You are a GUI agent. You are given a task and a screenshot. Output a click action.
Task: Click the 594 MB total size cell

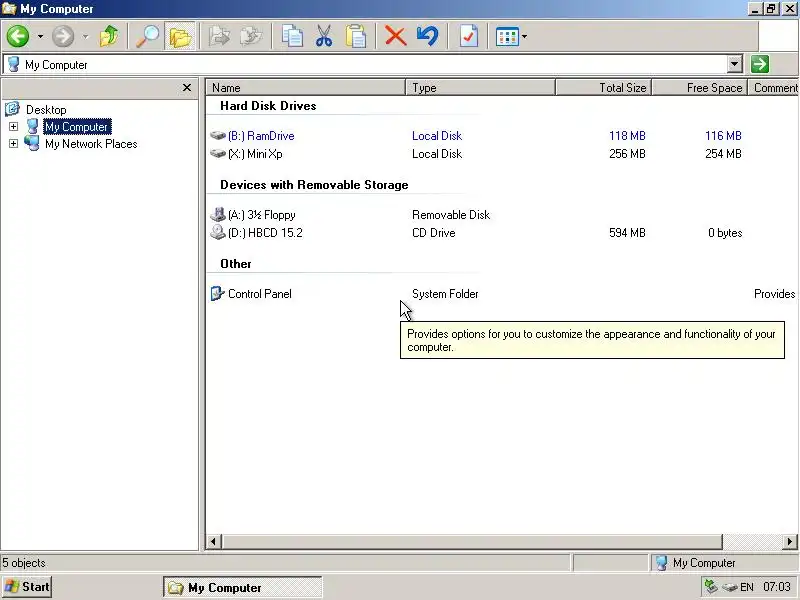coord(627,233)
